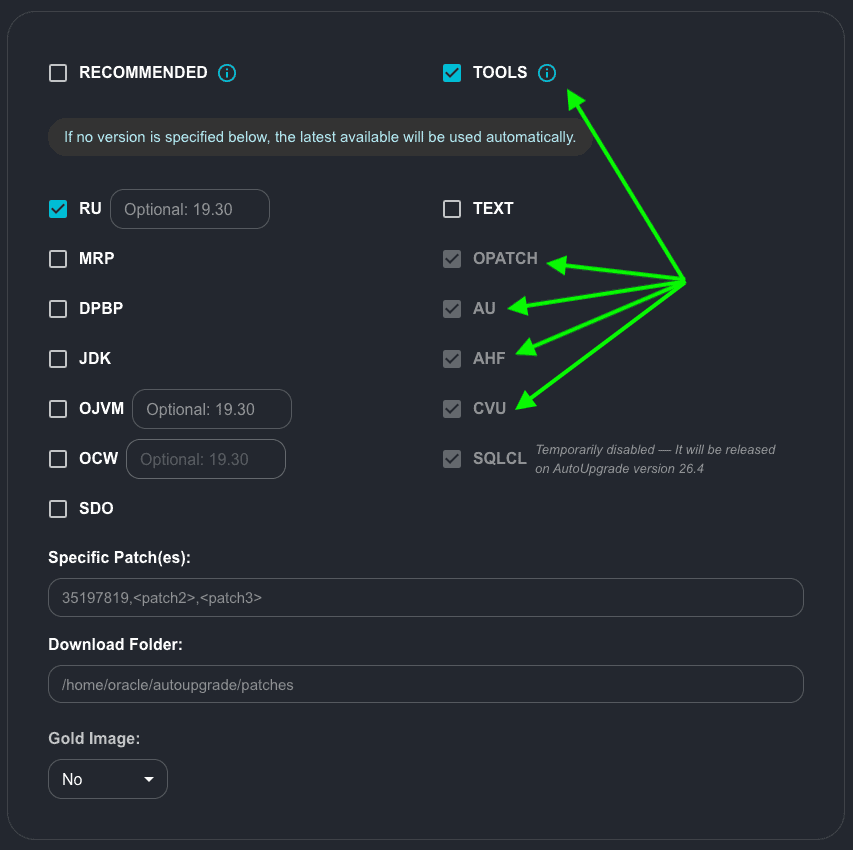Enable the DPBP checkbox
Image resolution: width=853 pixels, height=850 pixels.
click(58, 309)
